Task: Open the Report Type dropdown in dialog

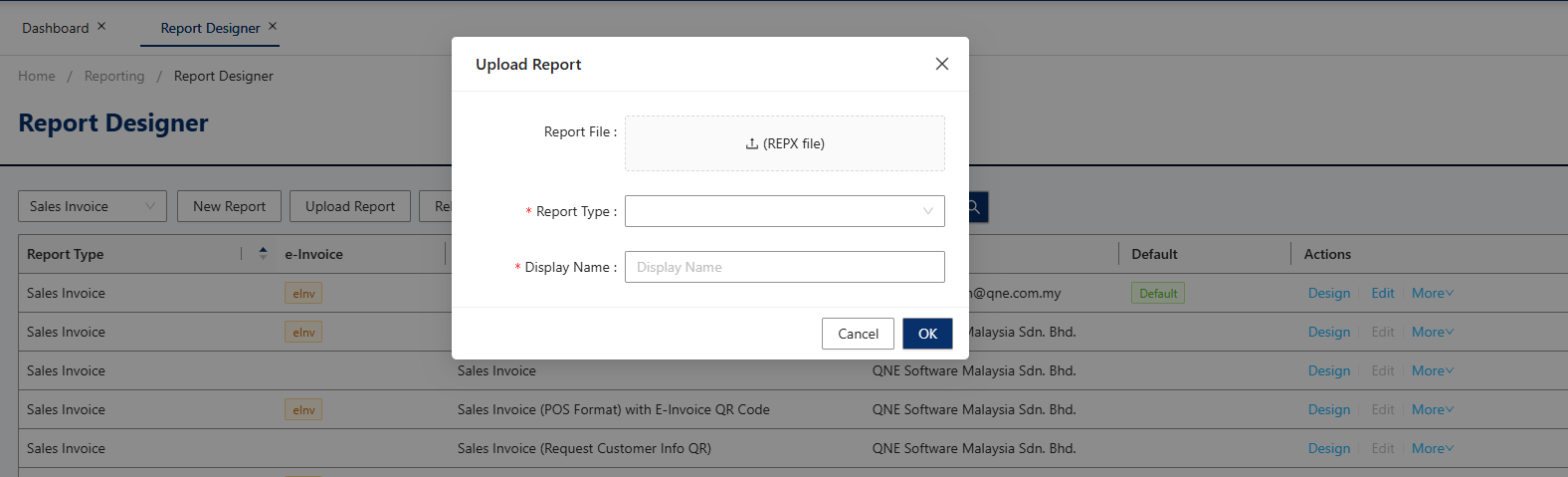Action: 784,211
